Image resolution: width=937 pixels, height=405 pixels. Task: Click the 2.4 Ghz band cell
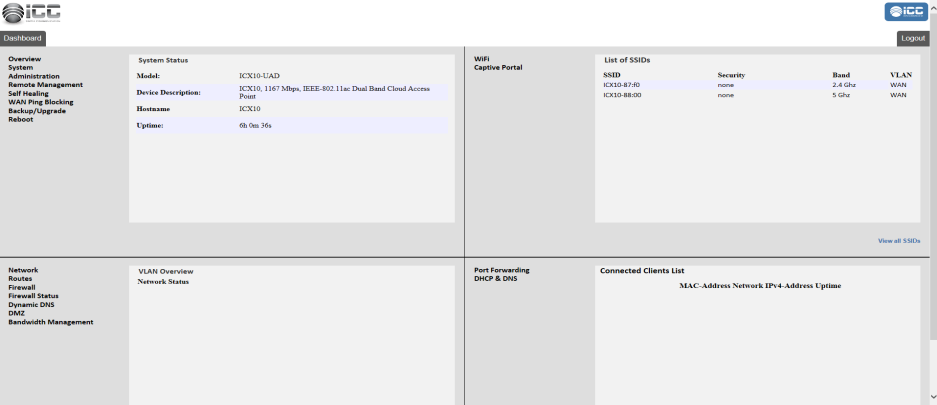(844, 85)
